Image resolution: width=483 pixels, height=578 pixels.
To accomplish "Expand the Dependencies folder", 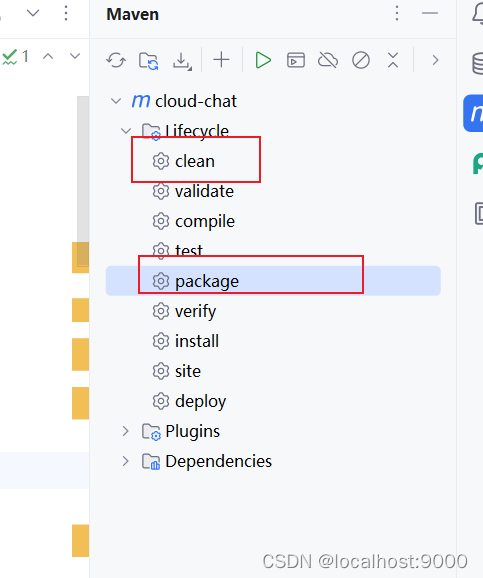I will [126, 461].
